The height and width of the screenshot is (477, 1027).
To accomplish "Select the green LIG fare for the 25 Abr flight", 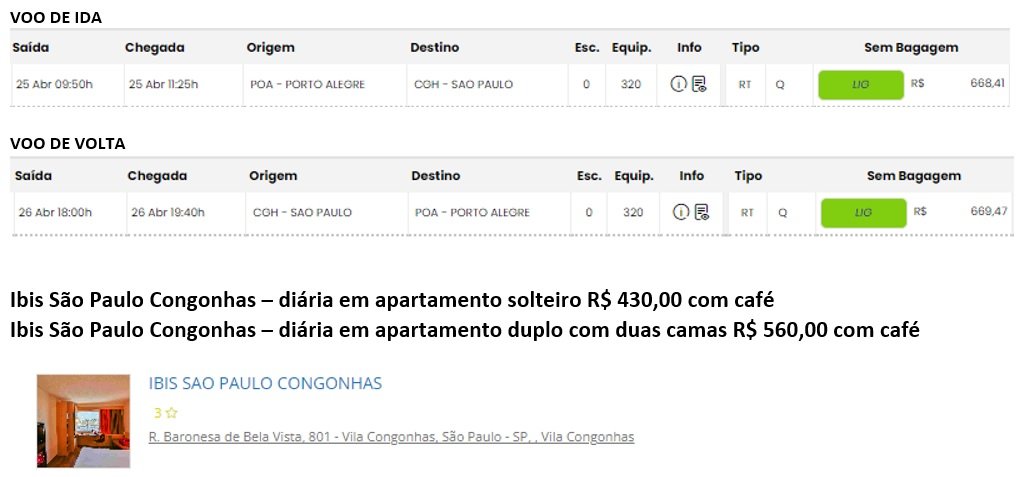I will click(x=860, y=85).
